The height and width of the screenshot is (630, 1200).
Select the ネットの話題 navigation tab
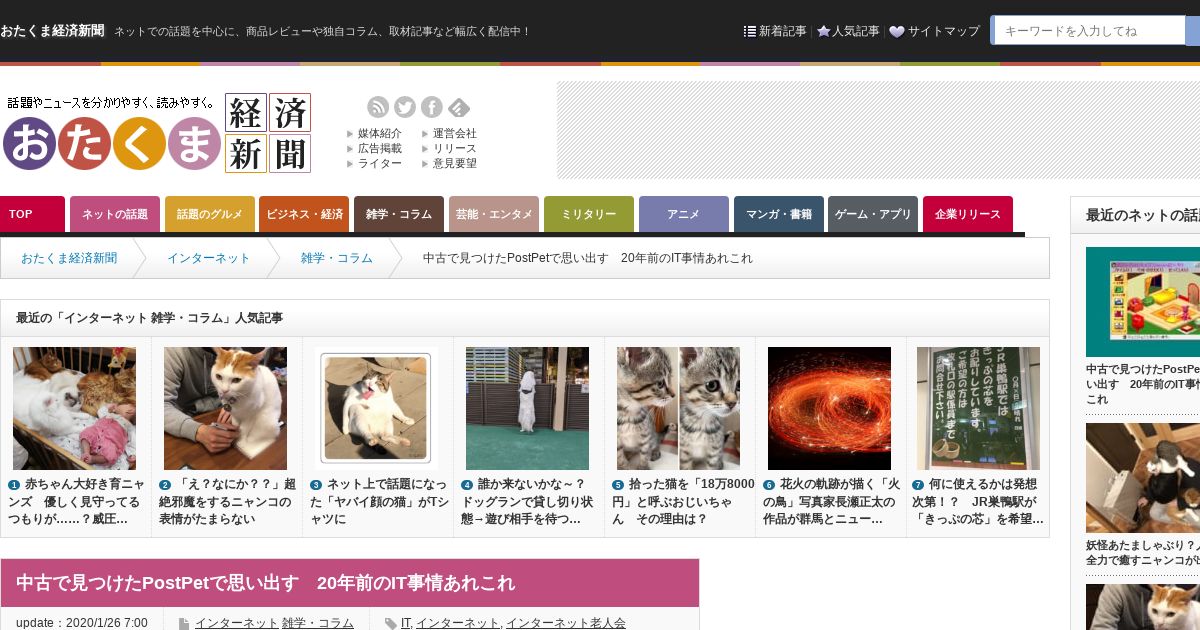pyautogui.click(x=115, y=214)
